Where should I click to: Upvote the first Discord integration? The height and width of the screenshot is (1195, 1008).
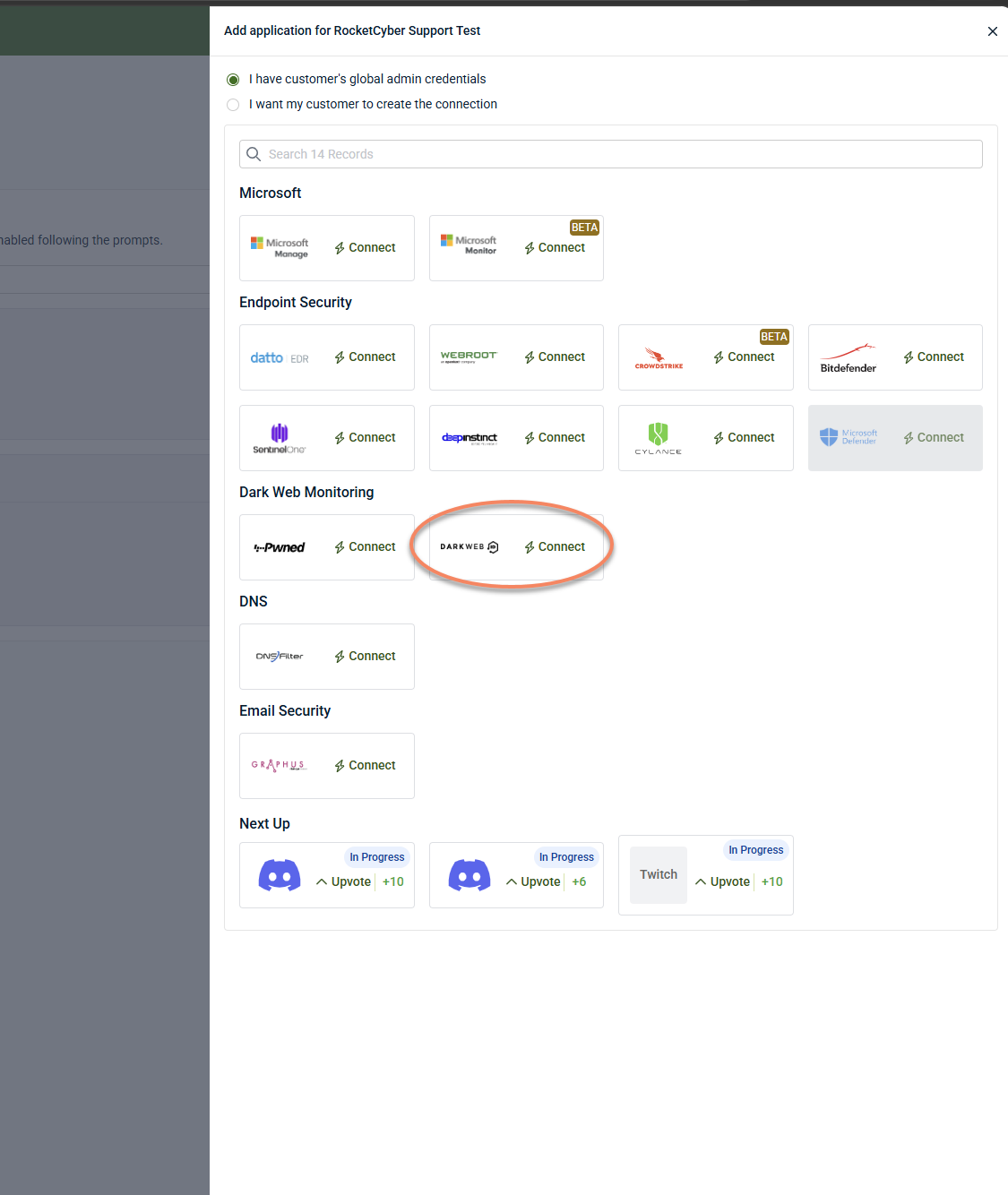[343, 881]
